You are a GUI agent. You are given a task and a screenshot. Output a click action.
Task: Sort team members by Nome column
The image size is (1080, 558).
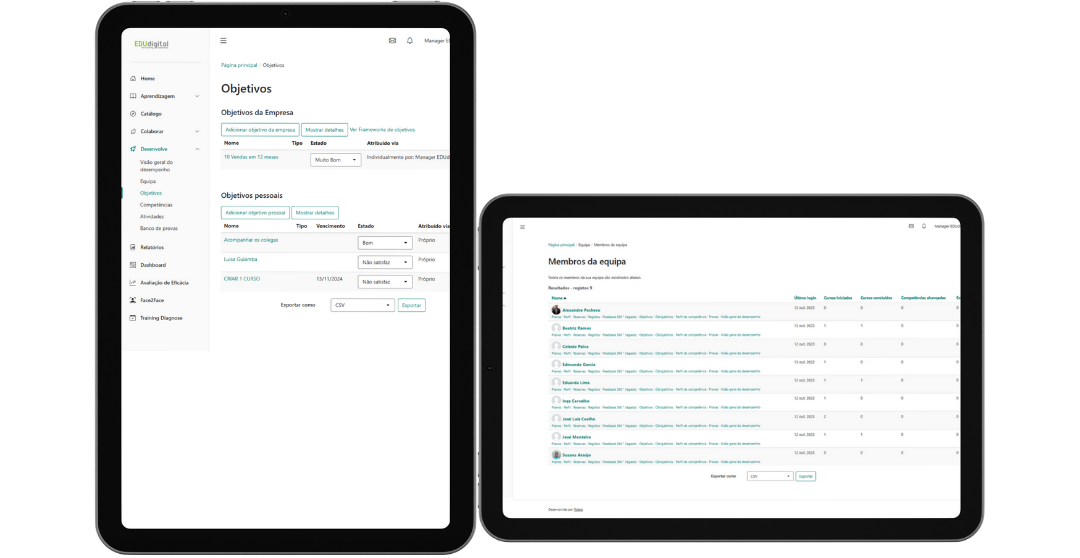pyautogui.click(x=558, y=298)
